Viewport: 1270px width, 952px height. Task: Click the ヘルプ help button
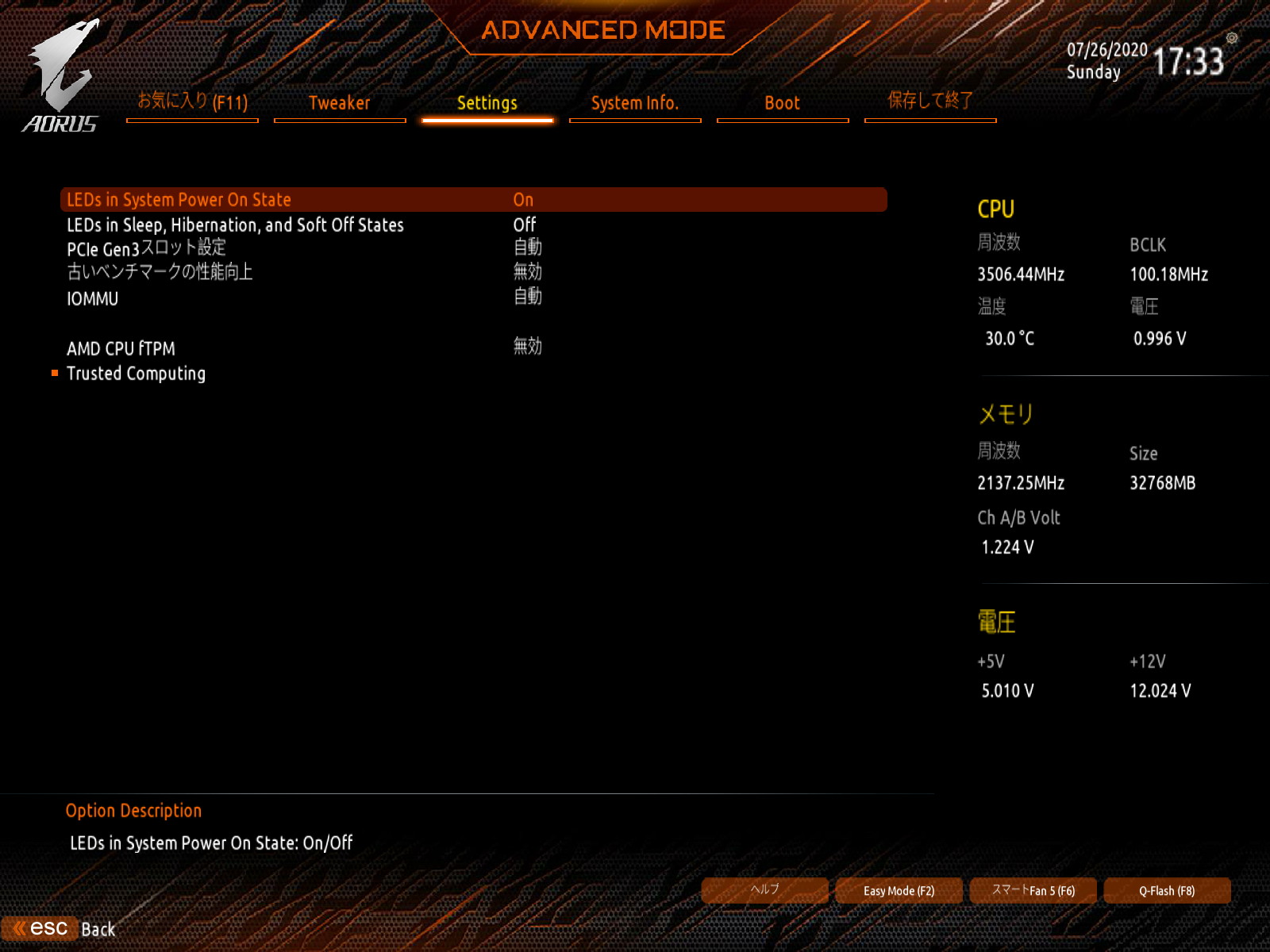click(x=765, y=891)
